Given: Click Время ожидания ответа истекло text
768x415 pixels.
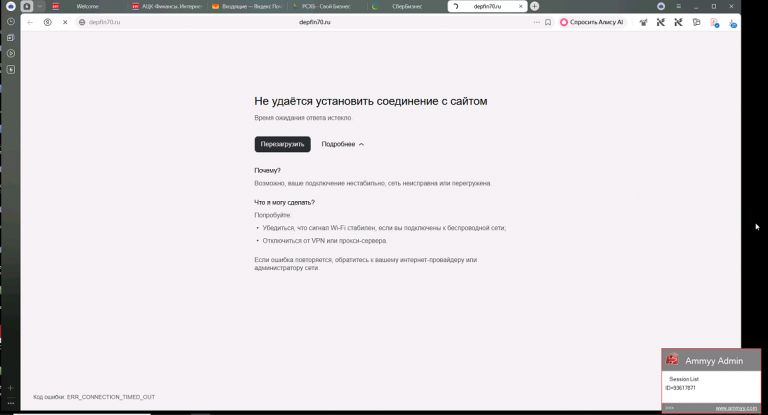Looking at the screenshot, I should [x=303, y=118].
